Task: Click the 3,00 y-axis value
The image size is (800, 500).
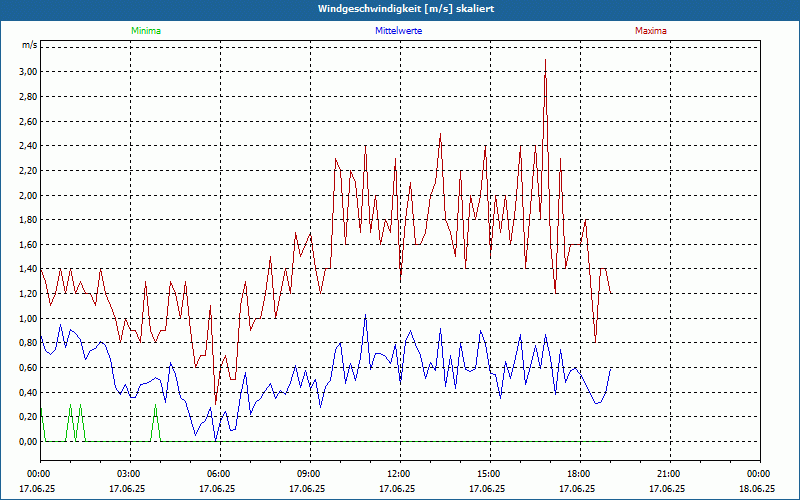Action: 29,71
